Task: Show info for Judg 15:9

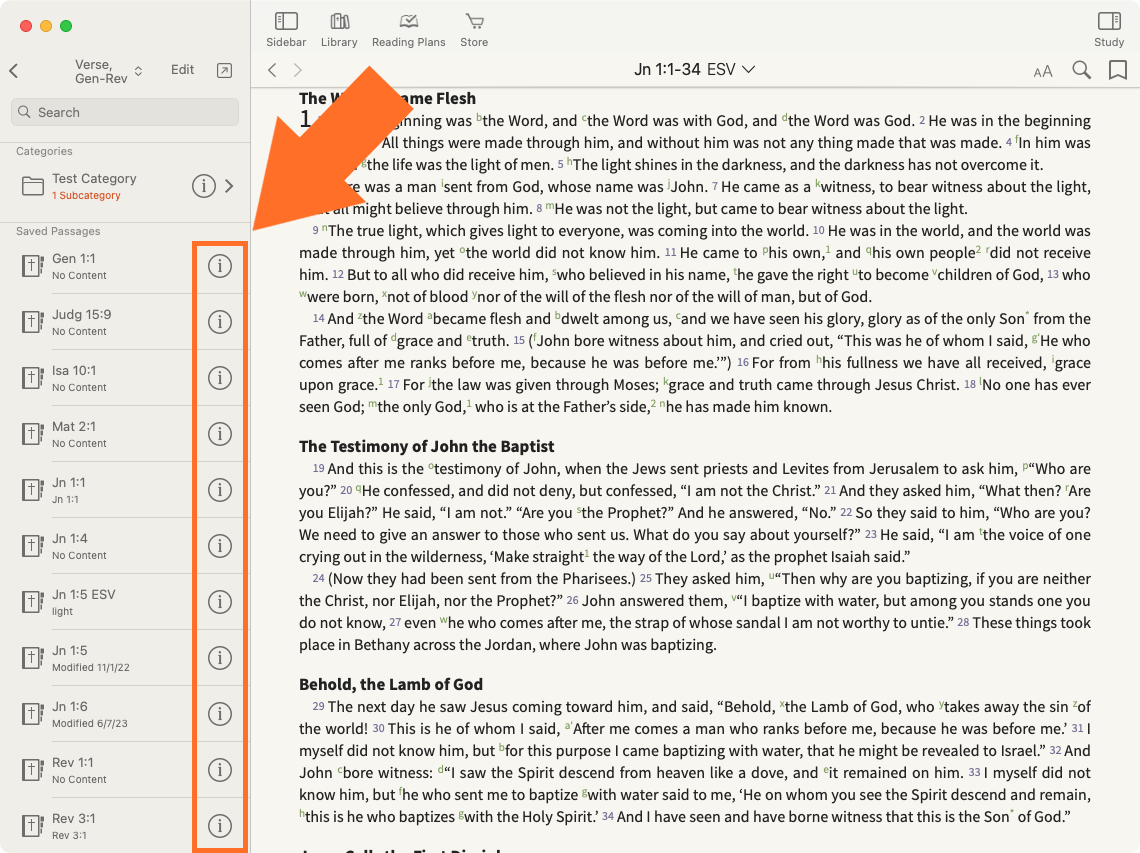Action: click(x=220, y=322)
